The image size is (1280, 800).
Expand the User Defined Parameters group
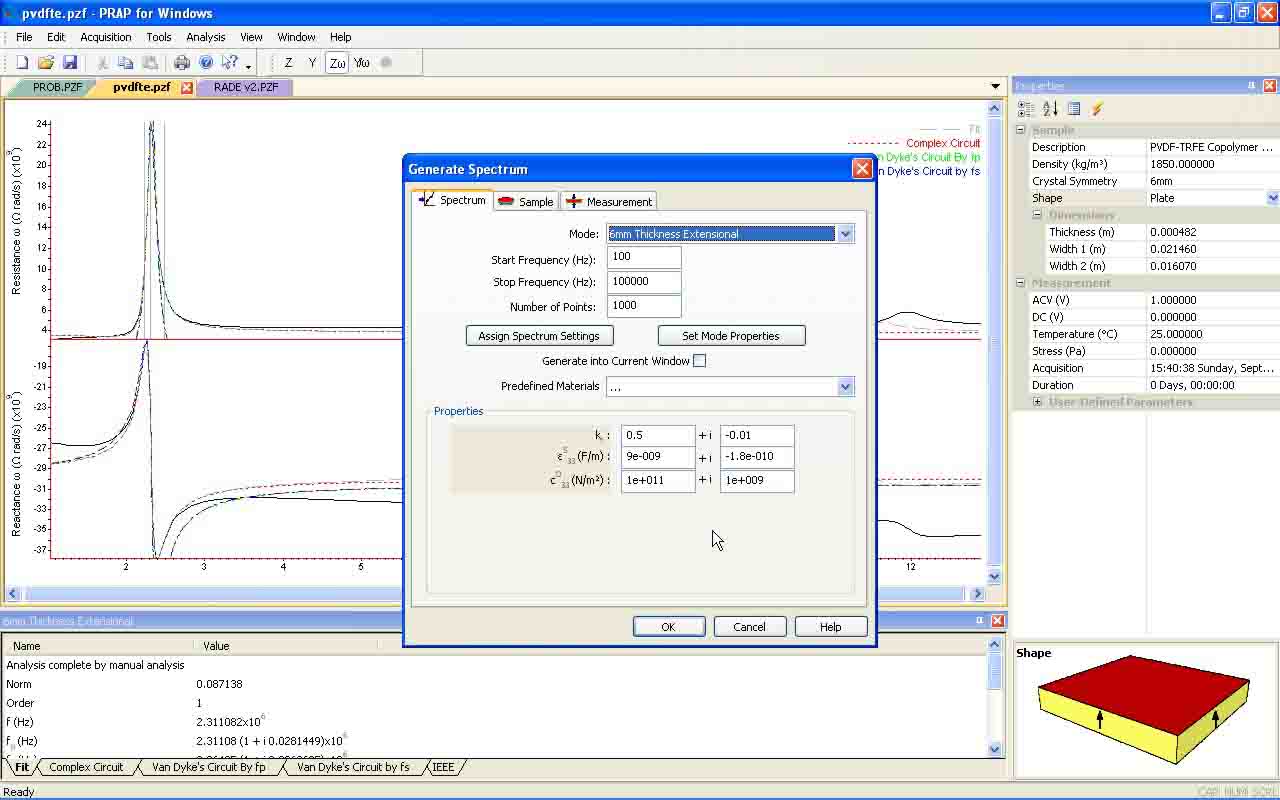[x=1037, y=402]
